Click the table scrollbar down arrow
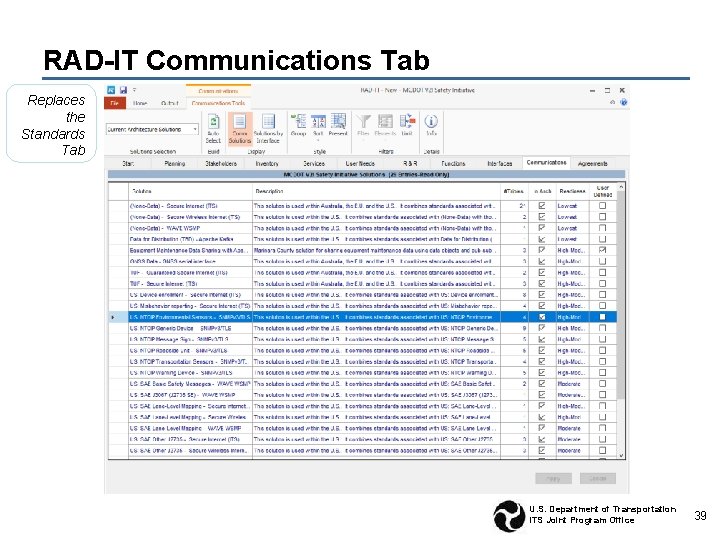Viewport: 720px width, 540px height. [621, 456]
